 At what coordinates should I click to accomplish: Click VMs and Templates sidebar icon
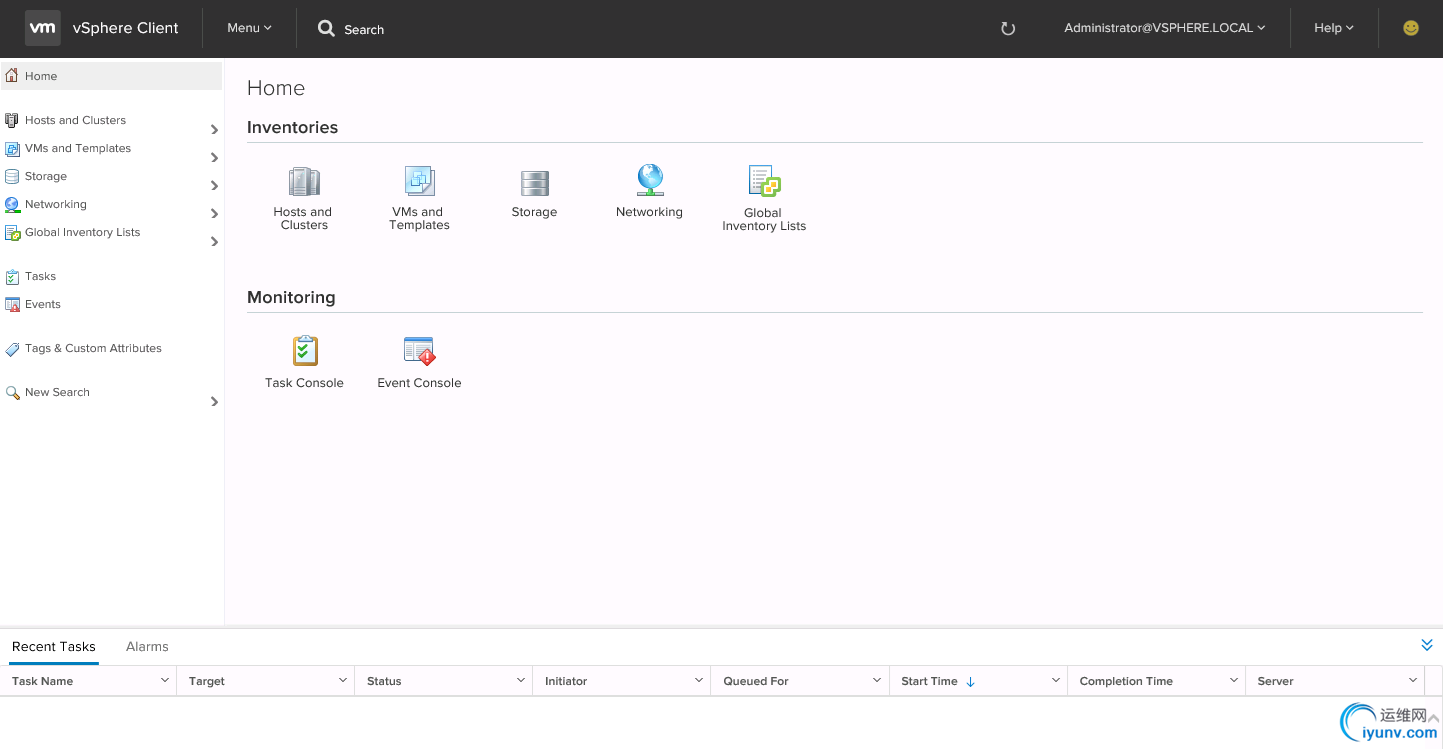[x=12, y=148]
